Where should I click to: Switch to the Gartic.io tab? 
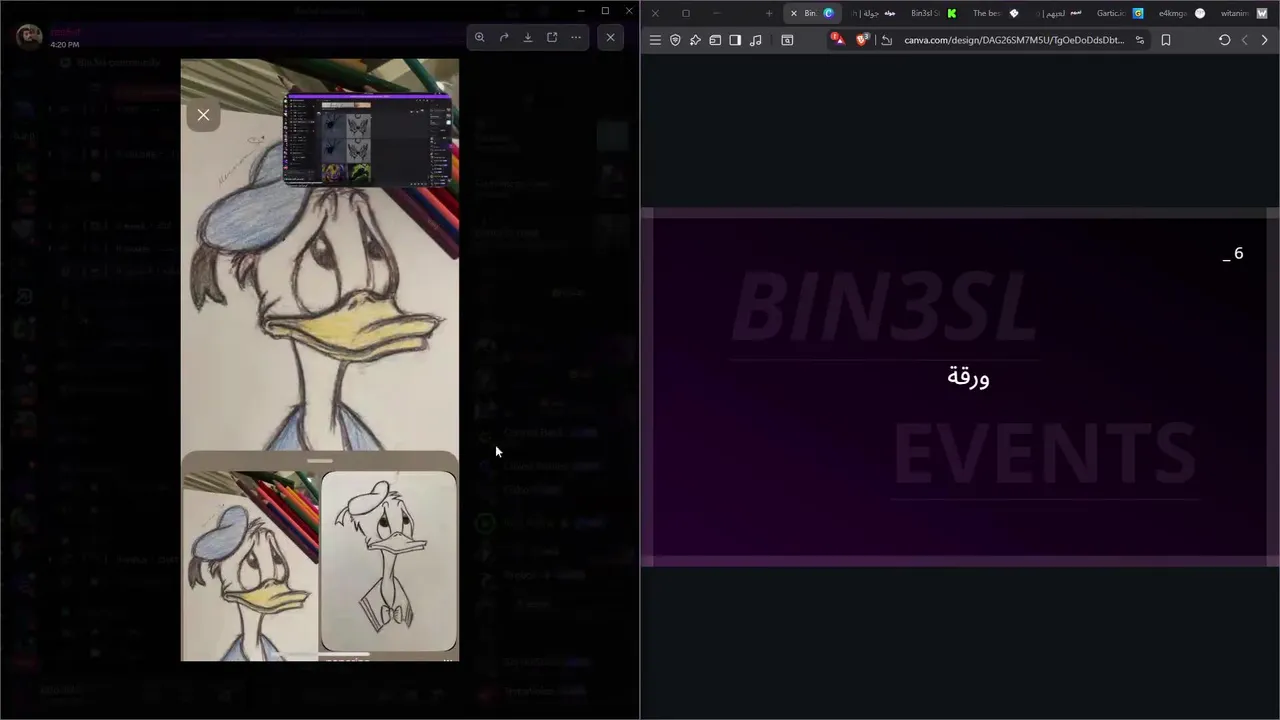(x=1119, y=13)
